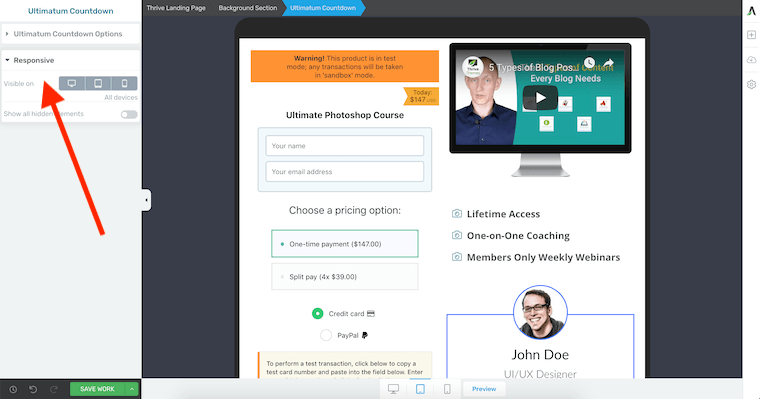This screenshot has height=399, width=760.
Task: Click the redo arrow icon
Action: [54, 389]
